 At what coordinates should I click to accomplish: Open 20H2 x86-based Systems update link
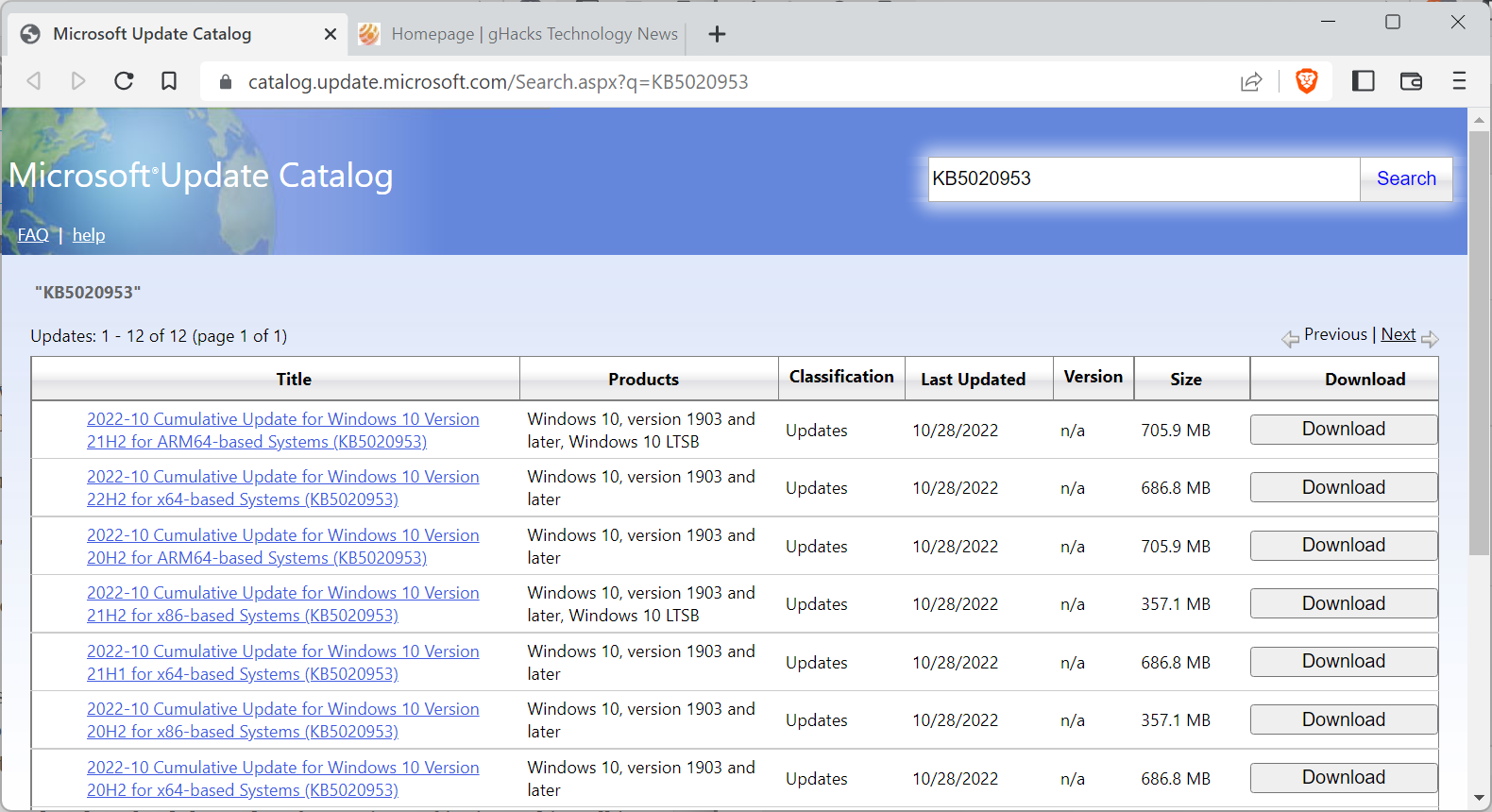[x=283, y=720]
